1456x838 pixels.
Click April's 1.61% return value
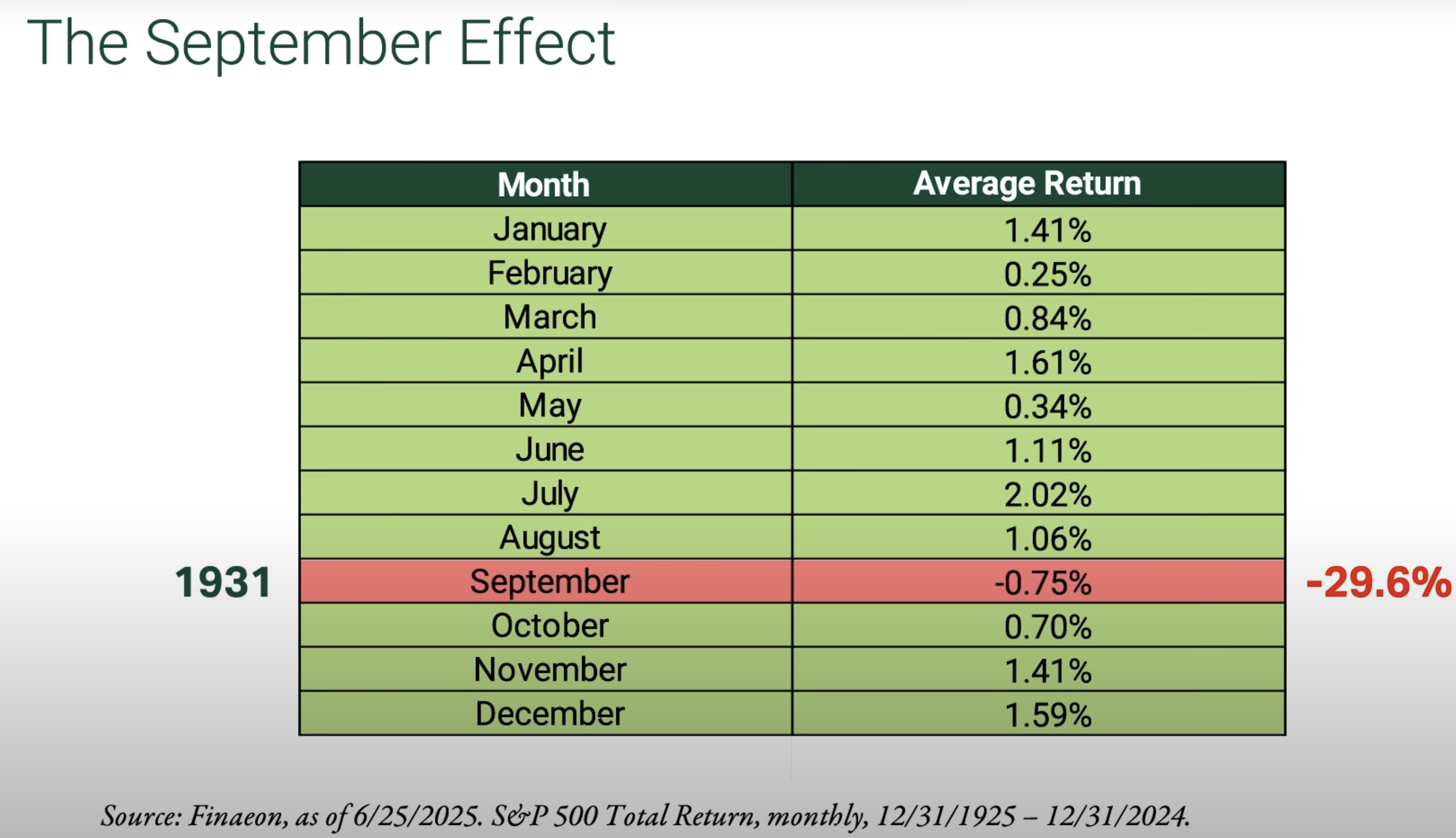click(x=1047, y=362)
